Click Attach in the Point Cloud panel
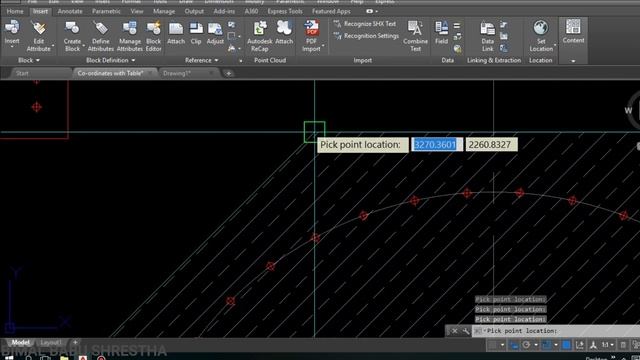 tap(284, 33)
